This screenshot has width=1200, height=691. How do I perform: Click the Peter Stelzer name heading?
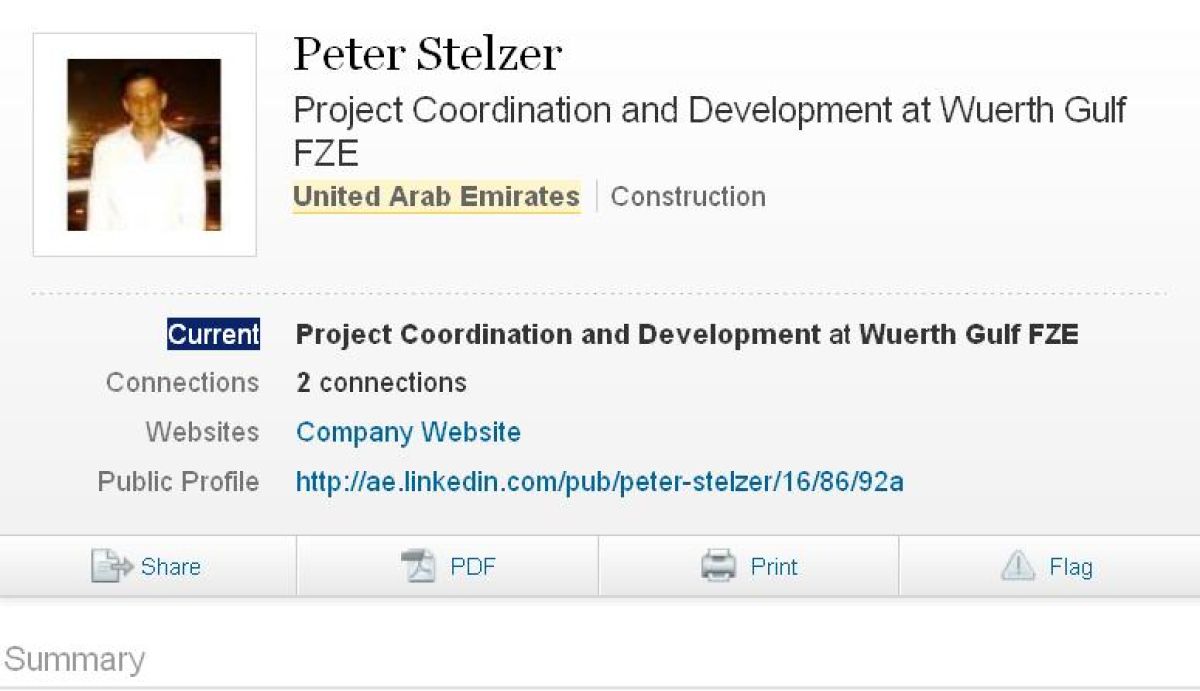coord(427,54)
